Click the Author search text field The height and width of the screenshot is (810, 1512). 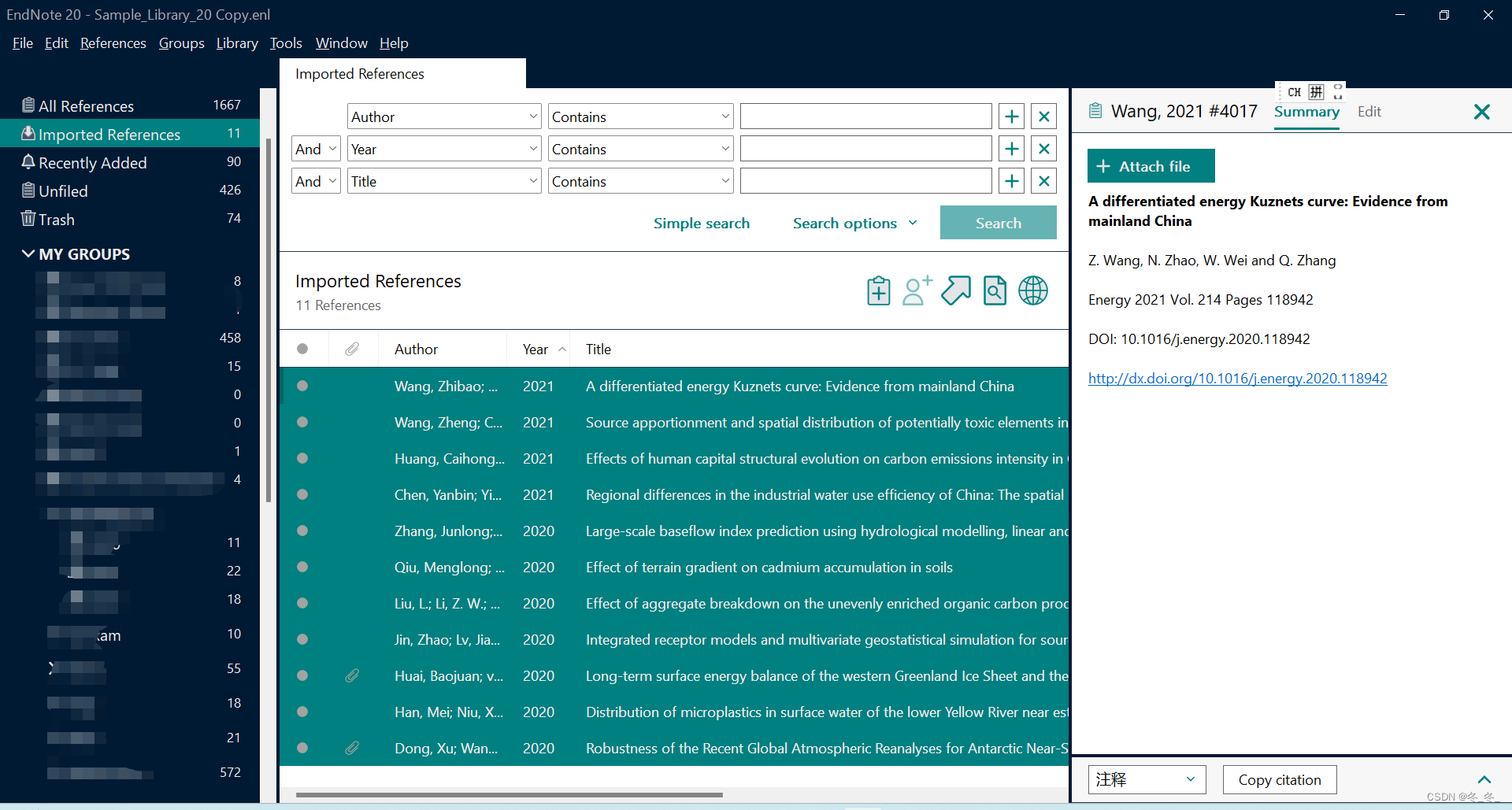coord(865,117)
